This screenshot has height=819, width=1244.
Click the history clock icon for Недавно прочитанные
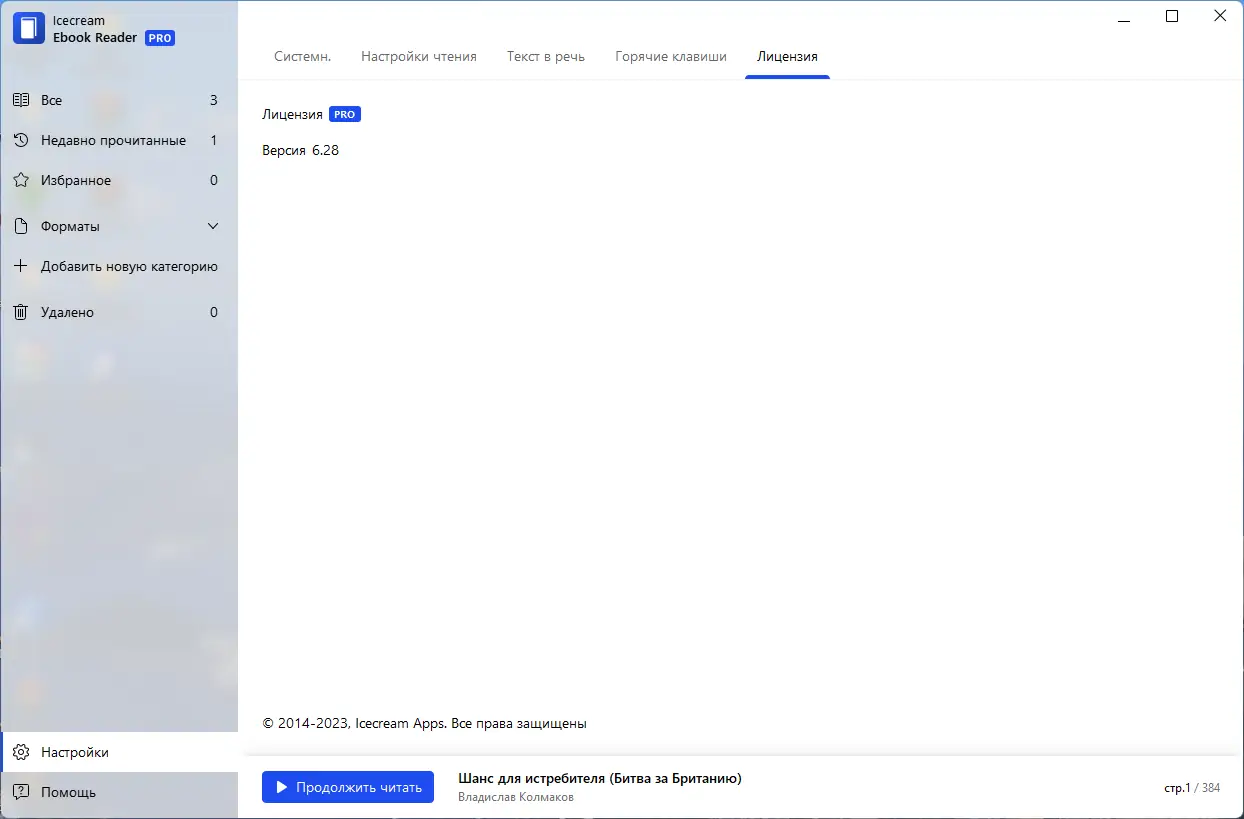20,140
